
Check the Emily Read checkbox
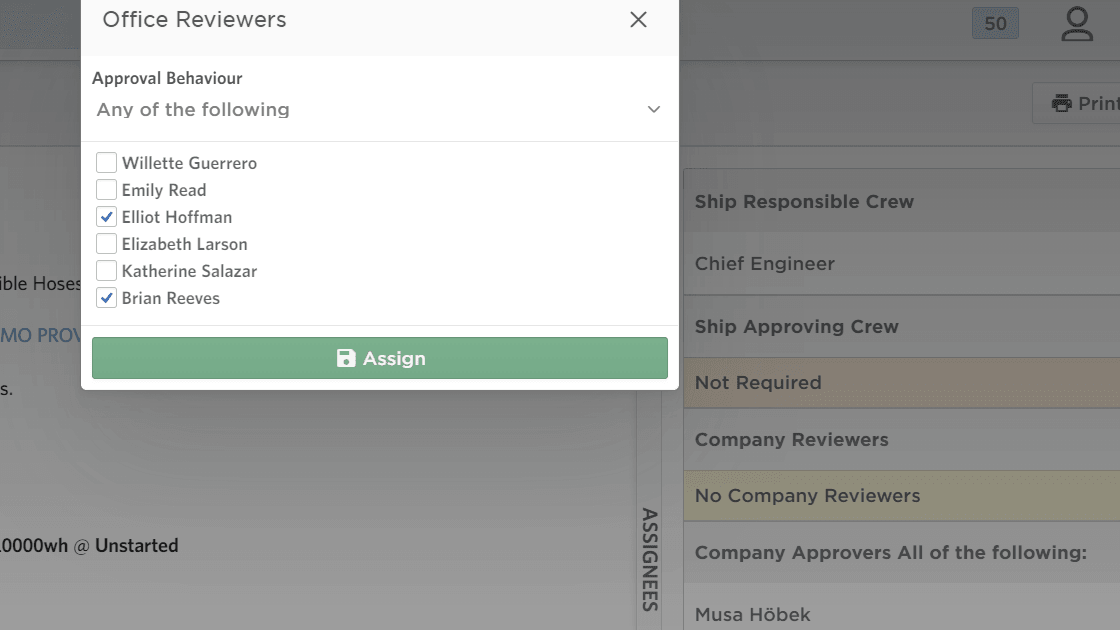(104, 189)
